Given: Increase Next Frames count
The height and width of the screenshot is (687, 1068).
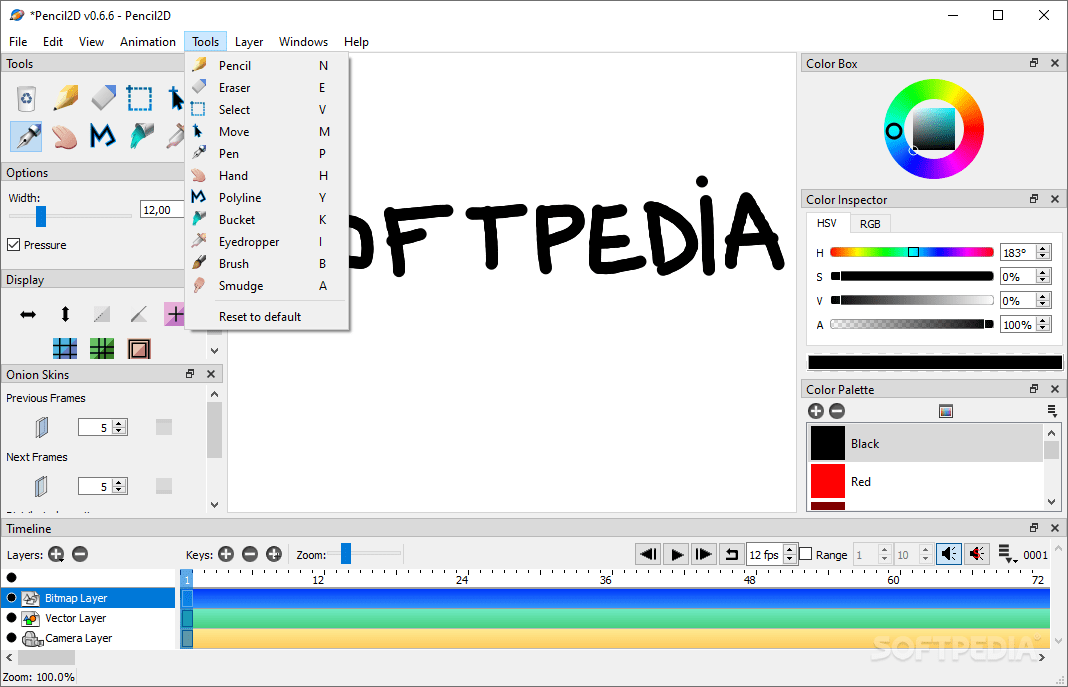Looking at the screenshot, I should (x=119, y=483).
